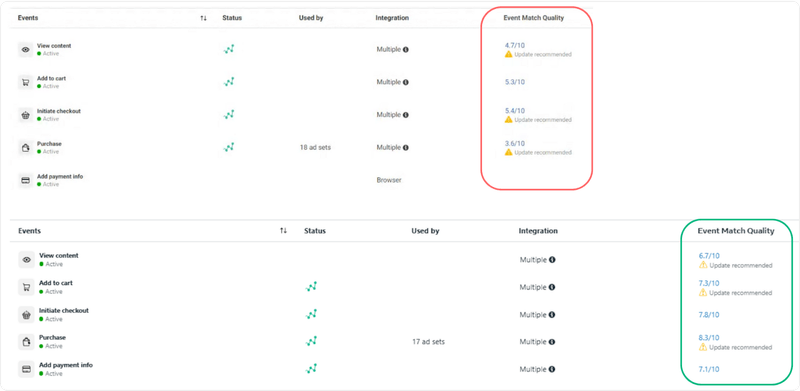Click the card icon for Add payment info, upper table
800x391 pixels.
[x=26, y=180]
